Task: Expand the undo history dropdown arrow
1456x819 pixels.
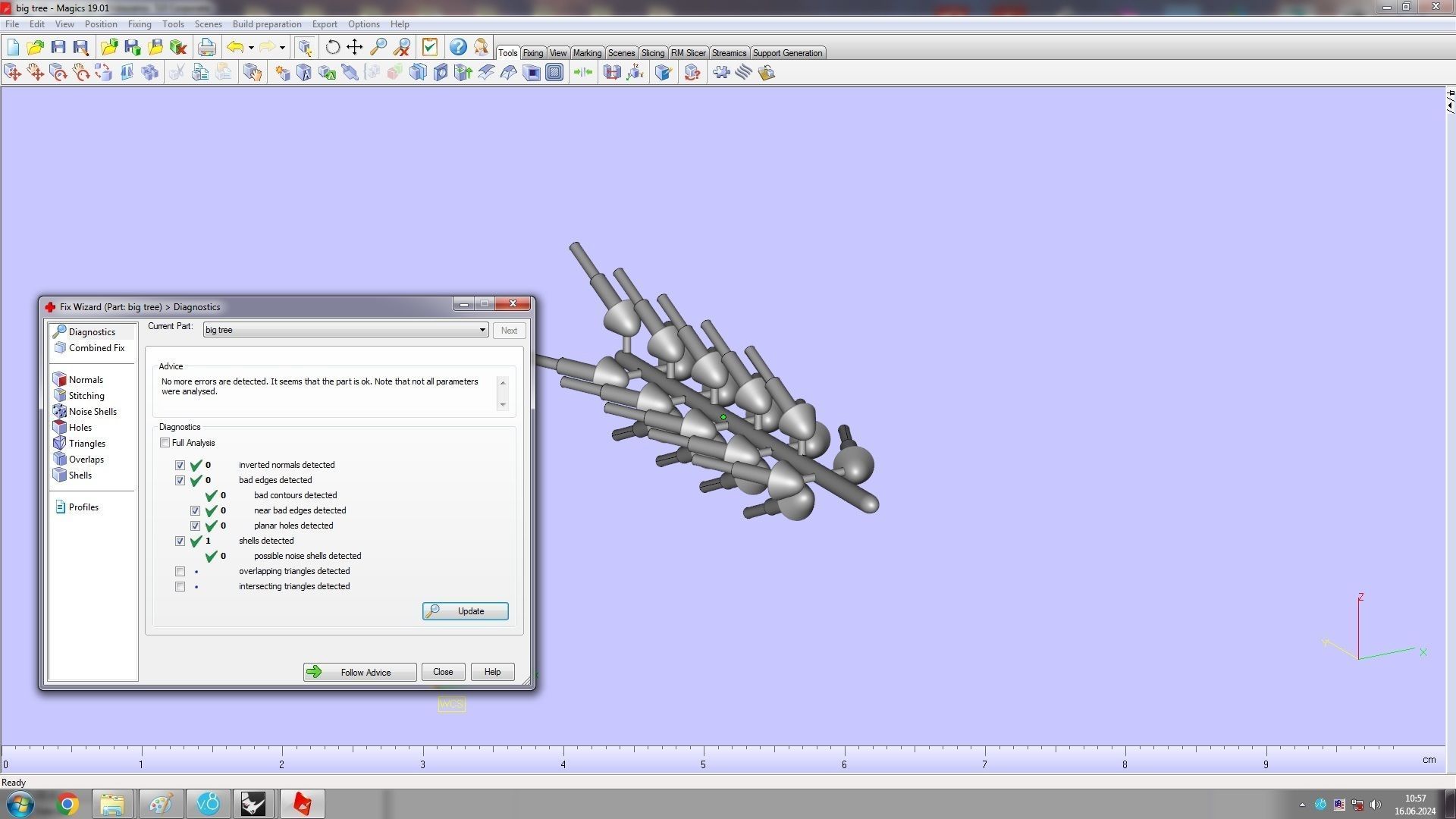Action: point(251,48)
